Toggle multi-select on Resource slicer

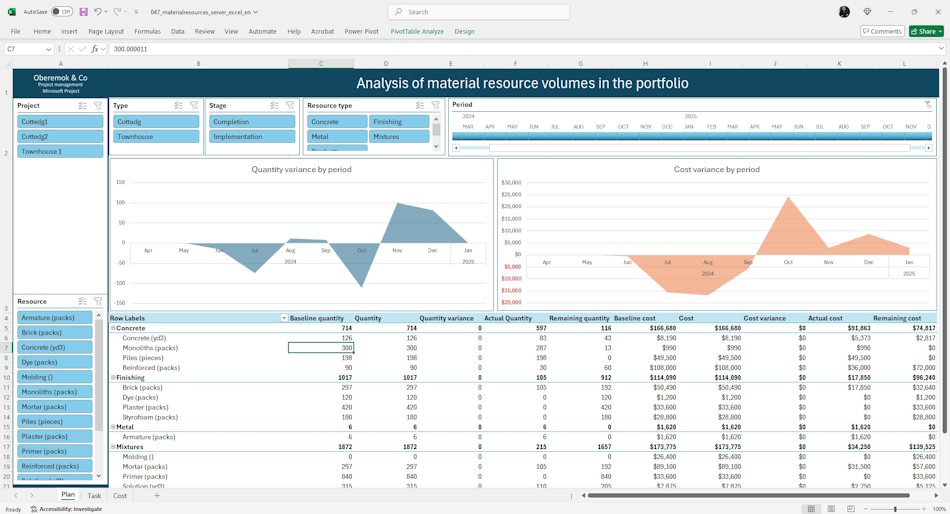click(82, 301)
